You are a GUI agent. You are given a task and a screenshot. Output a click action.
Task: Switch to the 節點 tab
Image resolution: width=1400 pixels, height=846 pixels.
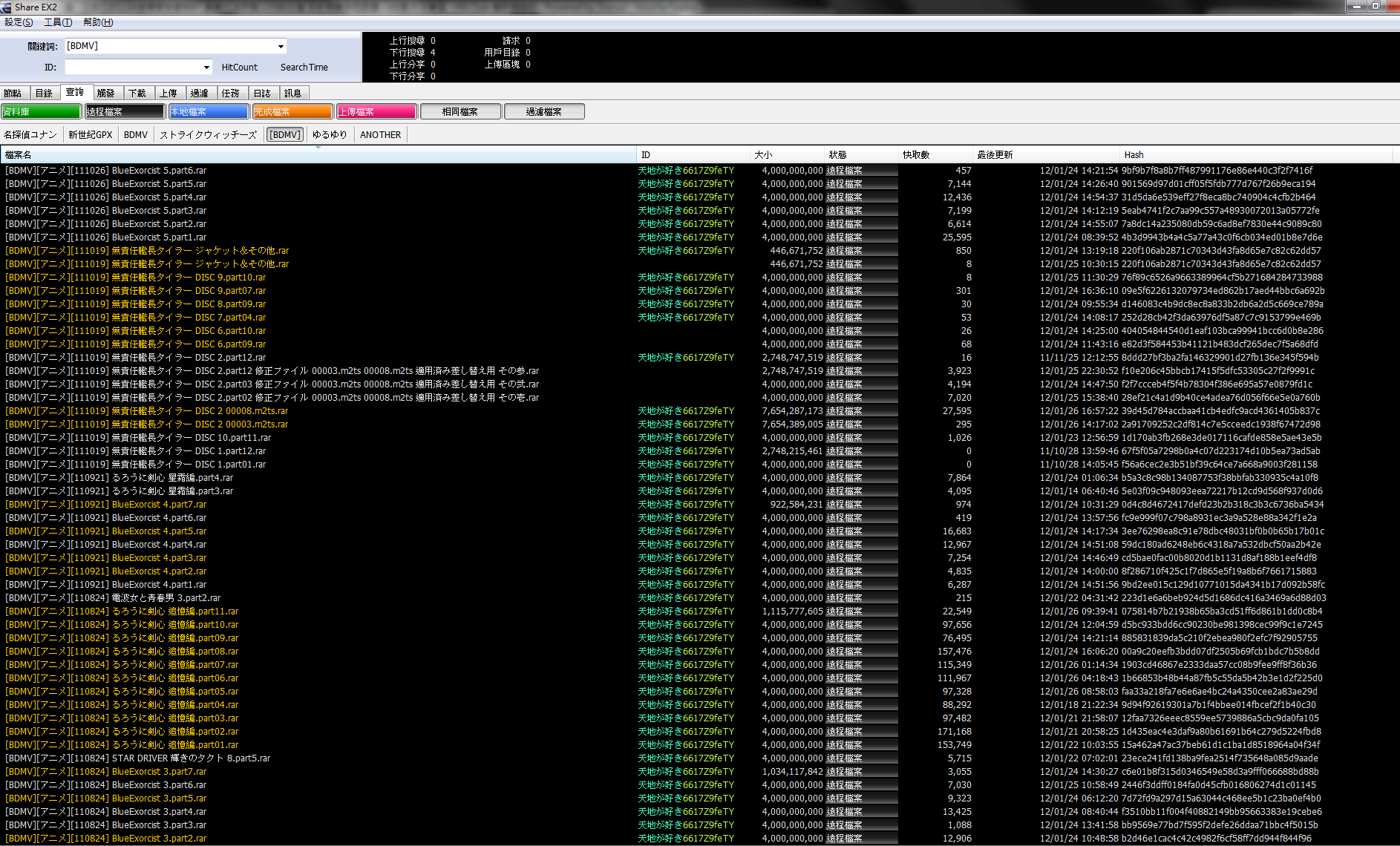pos(13,94)
